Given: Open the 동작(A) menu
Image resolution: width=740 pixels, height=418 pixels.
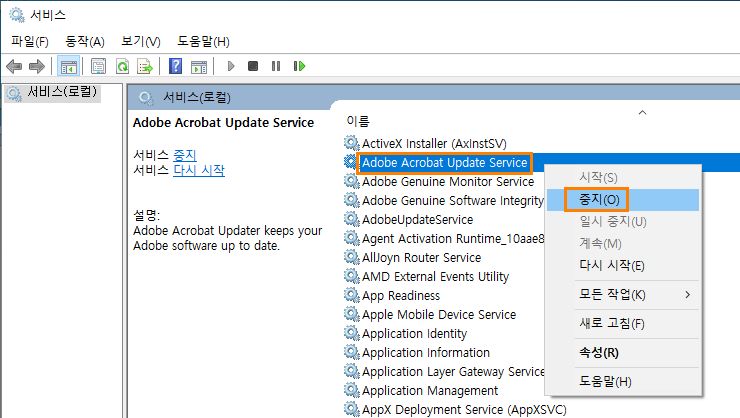Looking at the screenshot, I should pos(84,42).
